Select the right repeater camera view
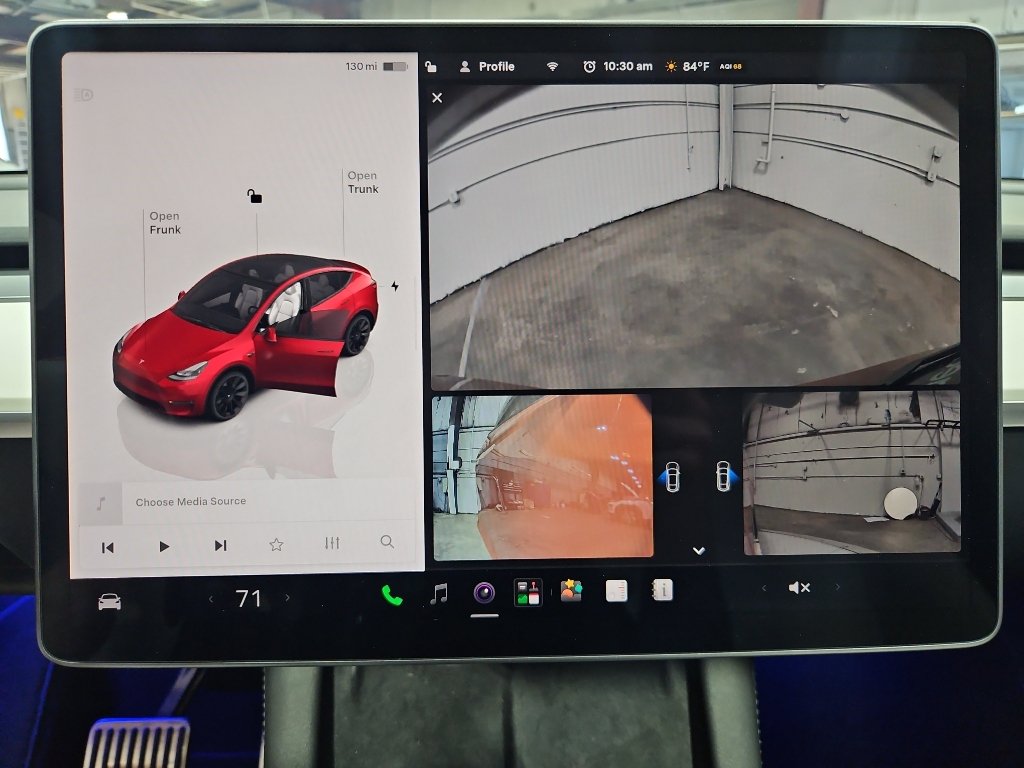 852,472
